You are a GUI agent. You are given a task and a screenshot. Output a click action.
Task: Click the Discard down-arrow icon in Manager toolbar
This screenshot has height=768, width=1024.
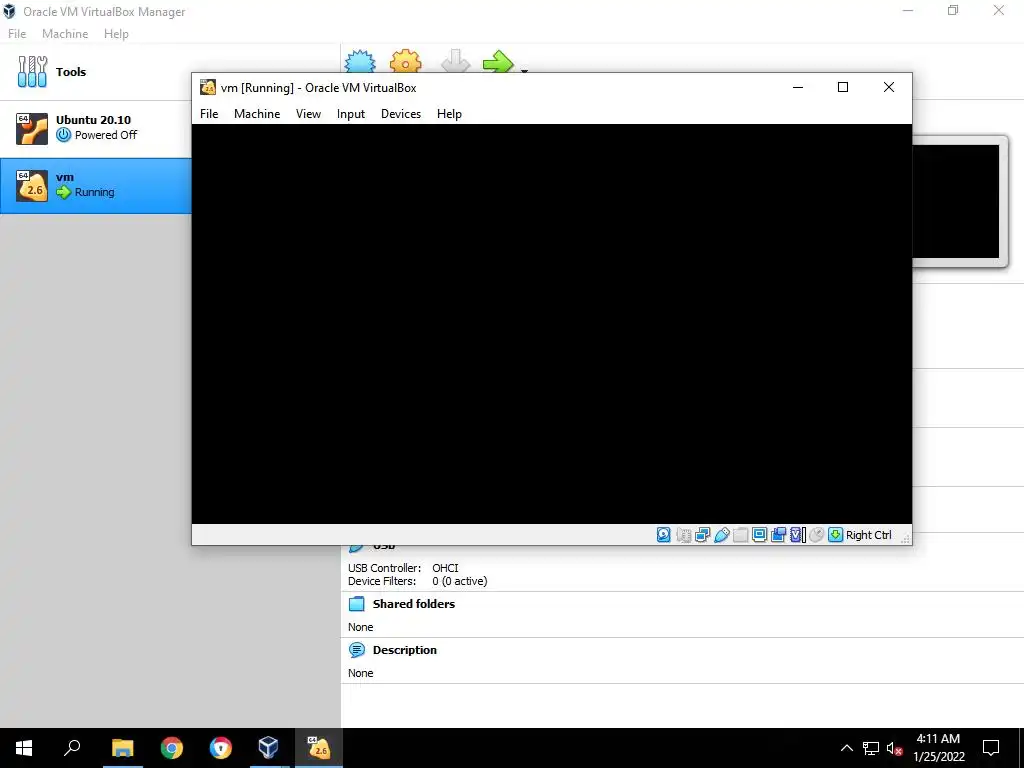pos(455,61)
